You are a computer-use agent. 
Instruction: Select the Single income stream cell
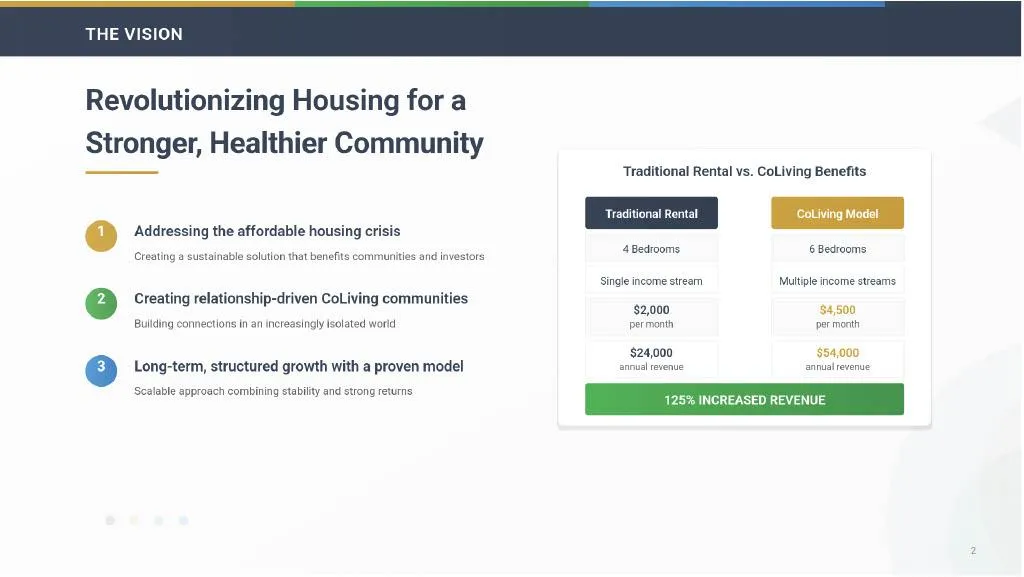pos(651,281)
